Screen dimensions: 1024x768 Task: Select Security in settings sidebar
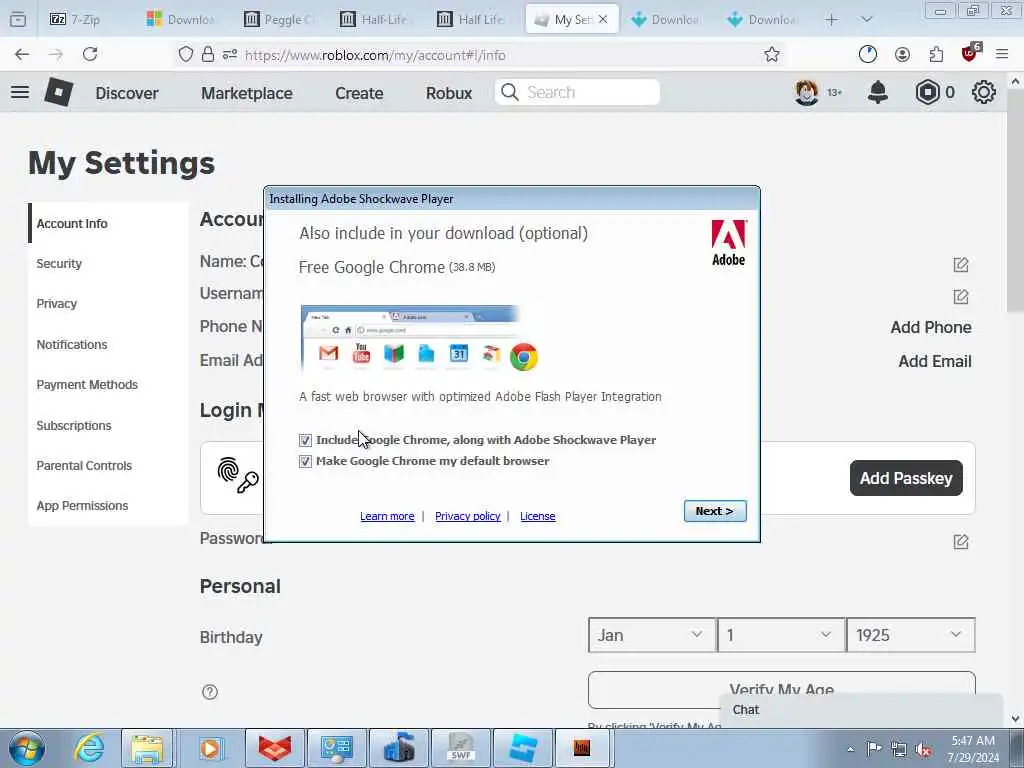tap(59, 264)
